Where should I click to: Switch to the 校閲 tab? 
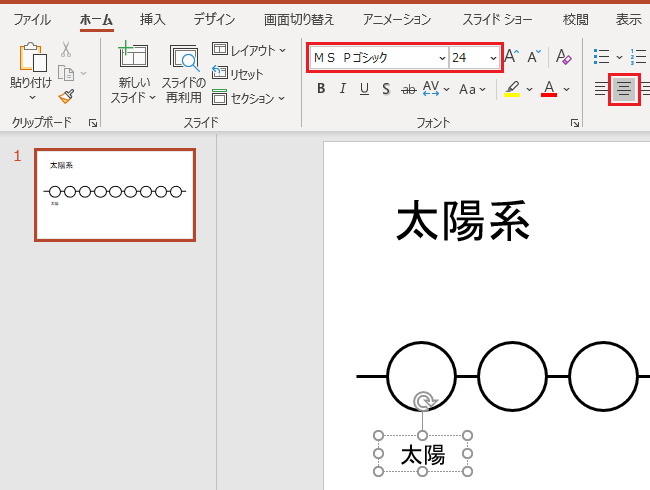(575, 19)
